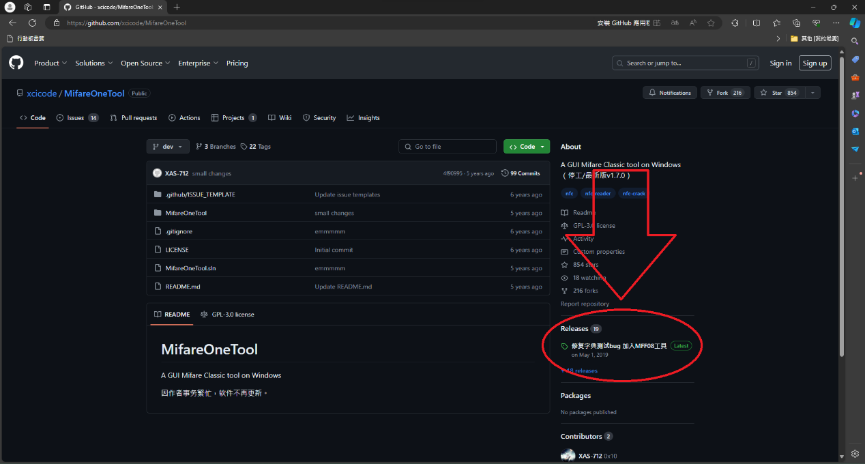
Task: Open Edge split screen icon
Action: [756, 23]
